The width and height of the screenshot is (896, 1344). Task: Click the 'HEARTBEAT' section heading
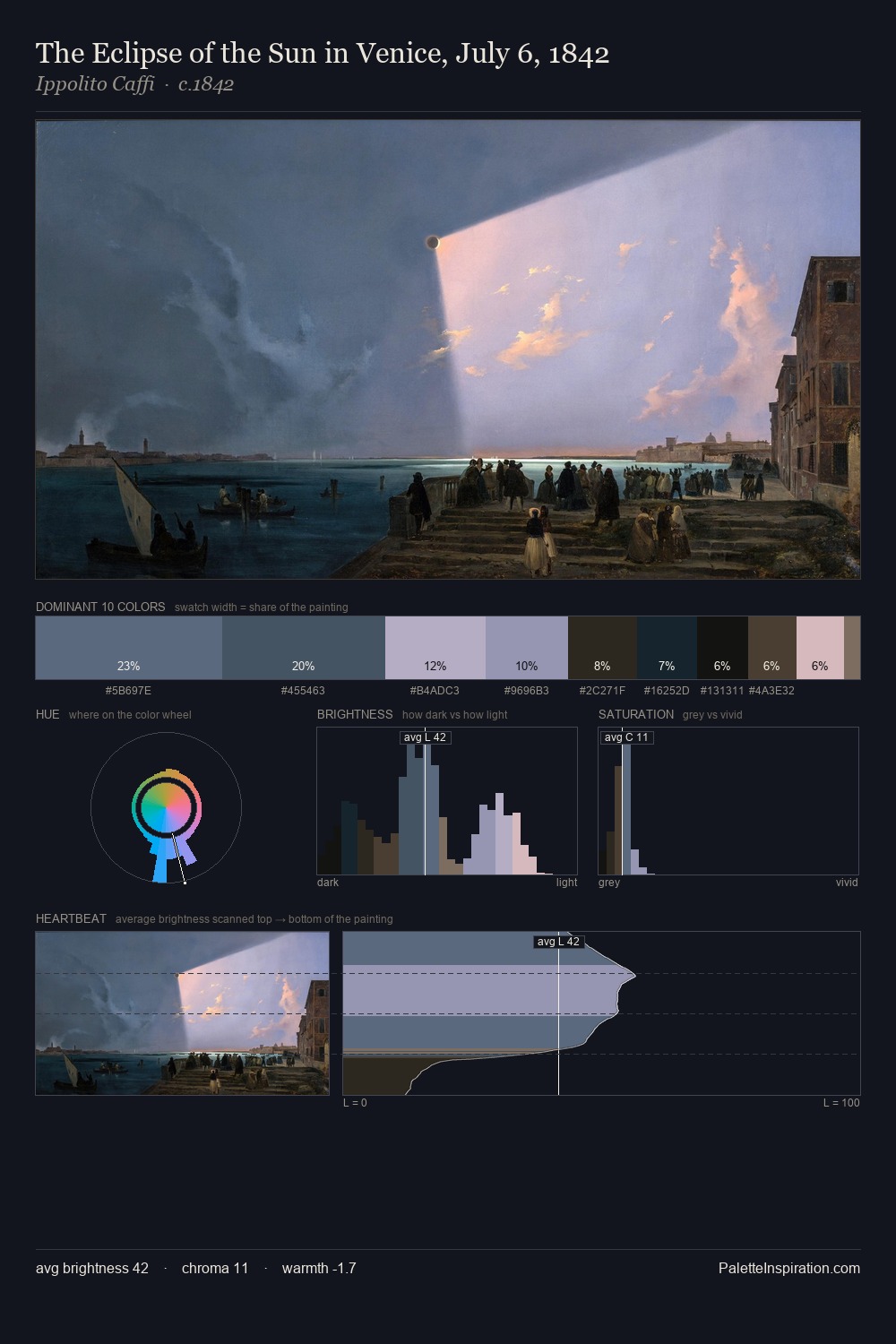pos(71,918)
